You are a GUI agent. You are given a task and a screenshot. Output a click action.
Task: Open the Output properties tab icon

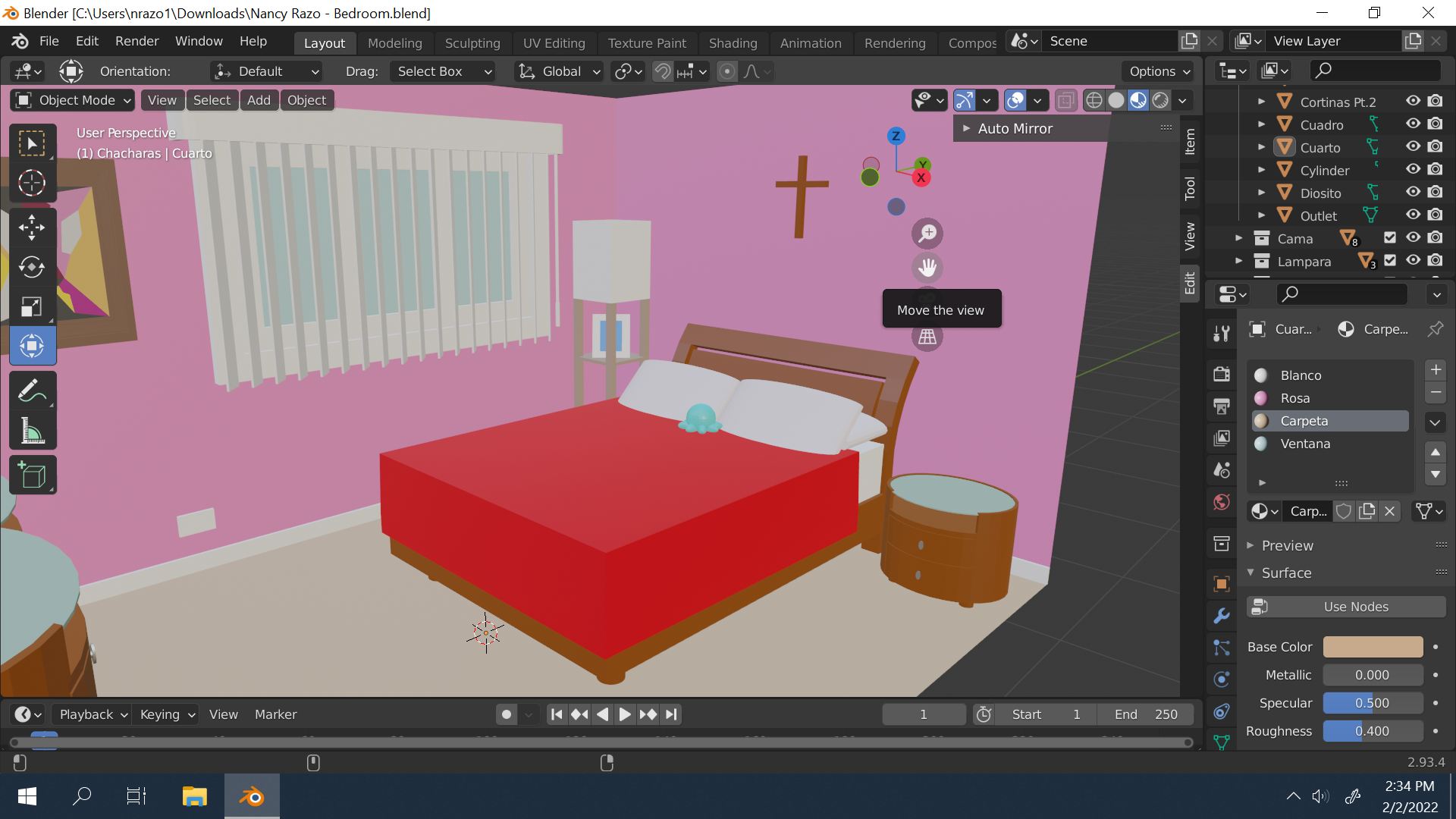[x=1221, y=406]
